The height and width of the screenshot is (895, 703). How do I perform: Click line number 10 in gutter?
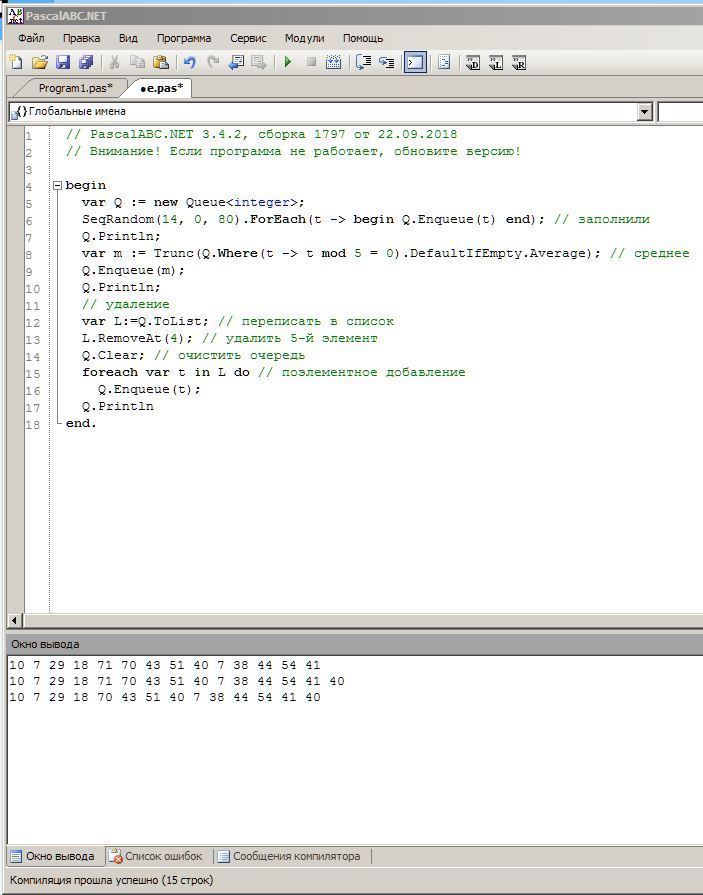[33, 288]
